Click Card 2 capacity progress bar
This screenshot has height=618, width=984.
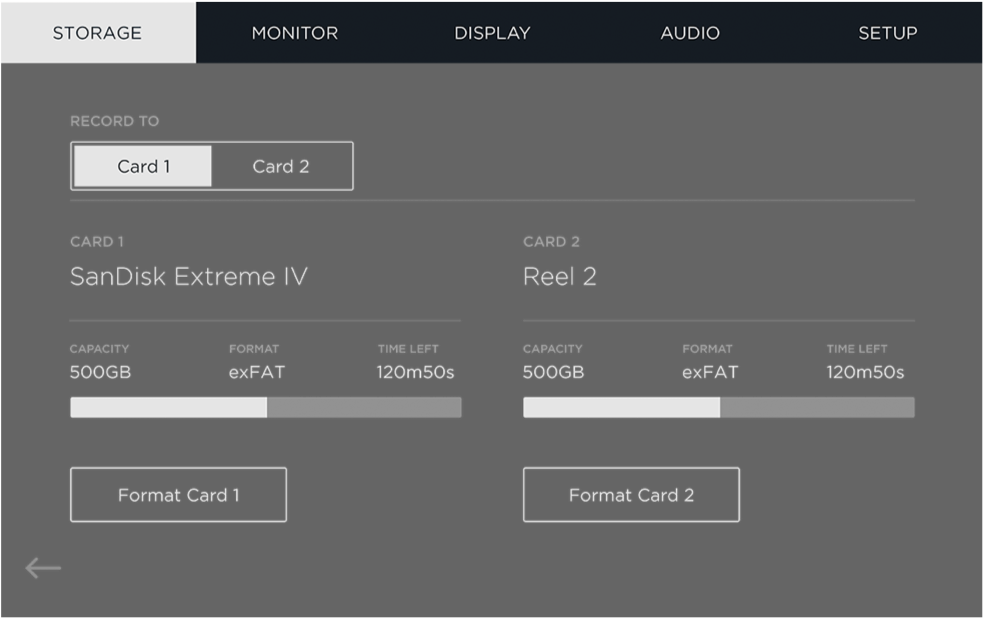pos(718,407)
